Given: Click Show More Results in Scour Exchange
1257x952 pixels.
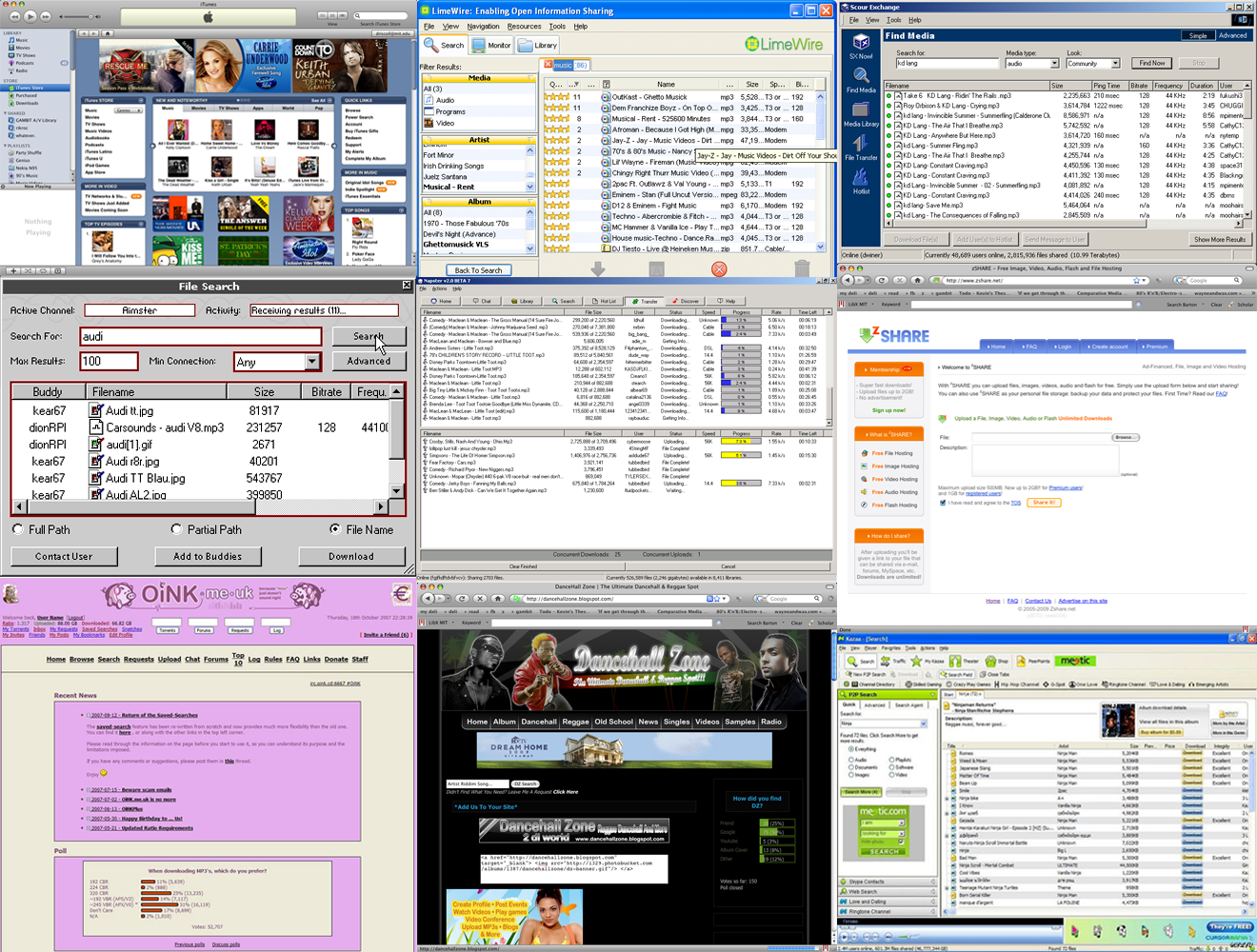Looking at the screenshot, I should click(x=1220, y=239).
